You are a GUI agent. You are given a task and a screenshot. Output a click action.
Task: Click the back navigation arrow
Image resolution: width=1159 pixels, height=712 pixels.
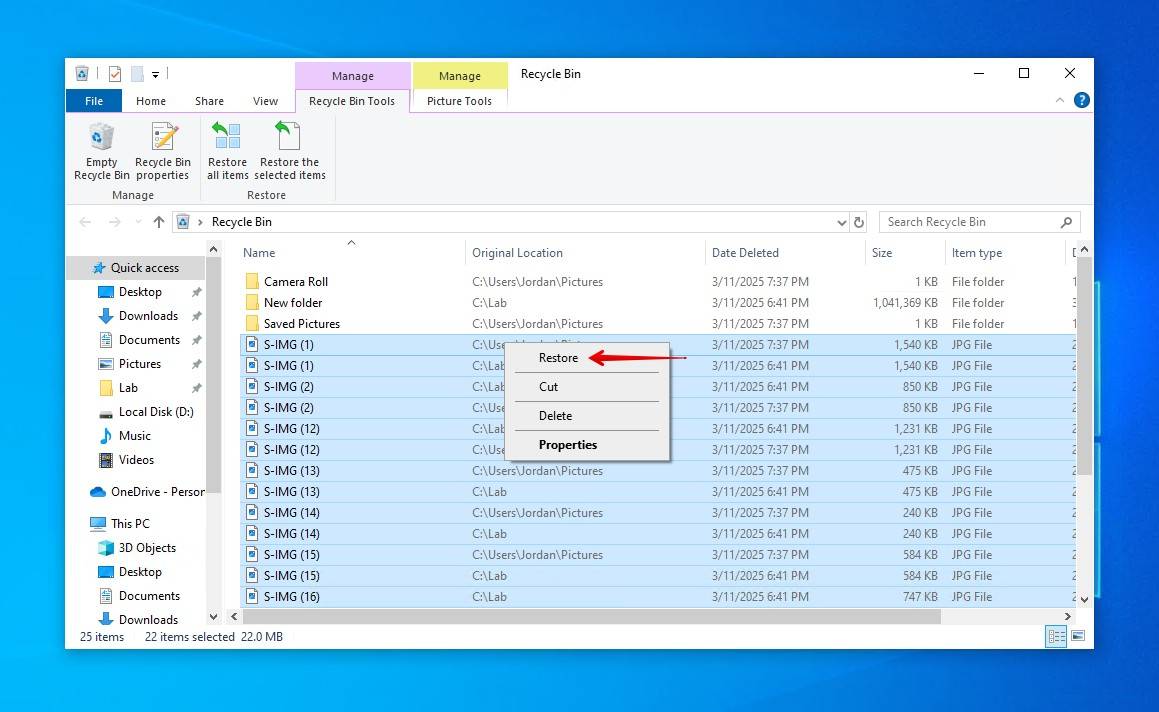pyautogui.click(x=85, y=221)
